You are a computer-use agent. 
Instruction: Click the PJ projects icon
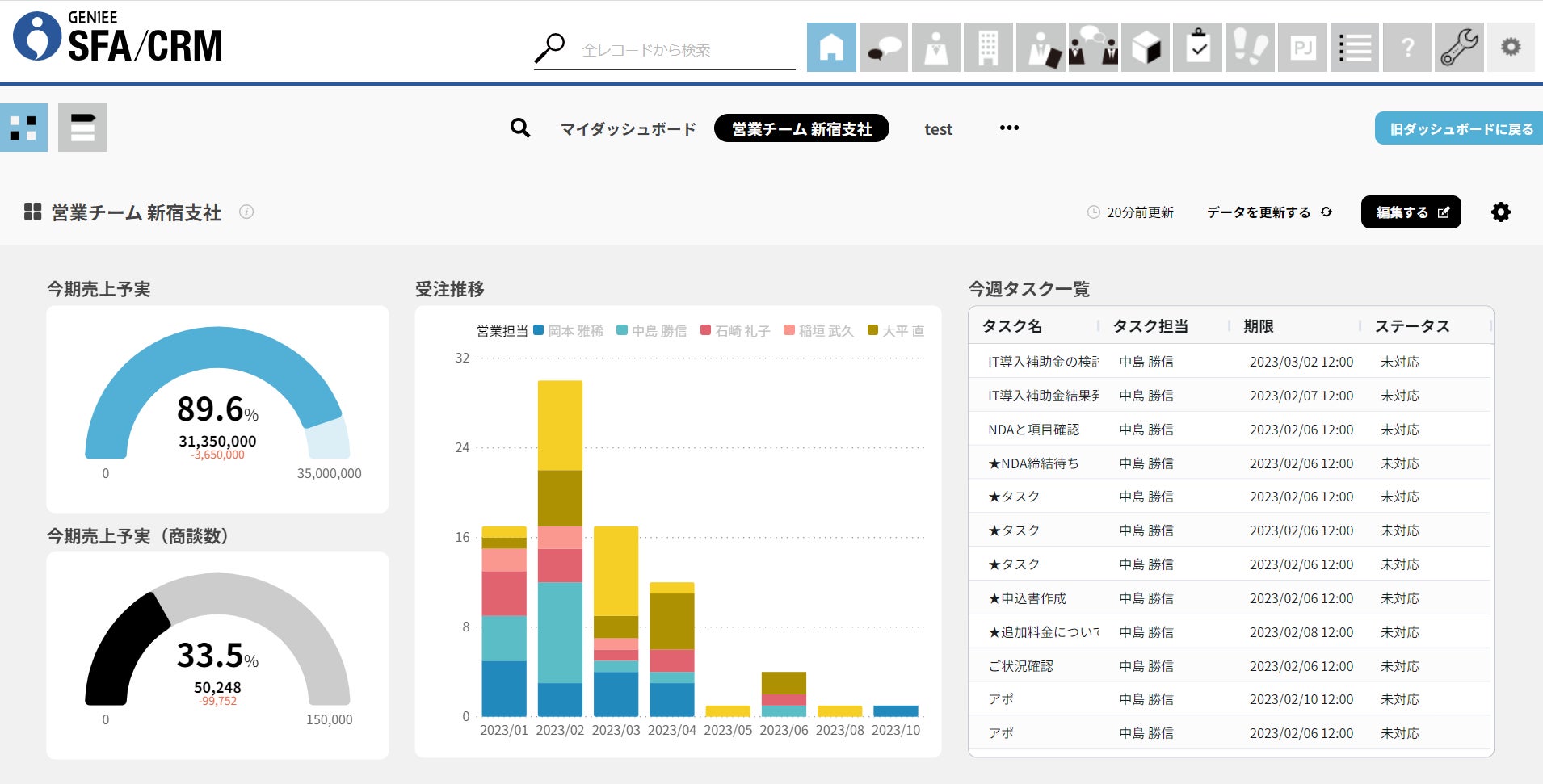click(1301, 48)
